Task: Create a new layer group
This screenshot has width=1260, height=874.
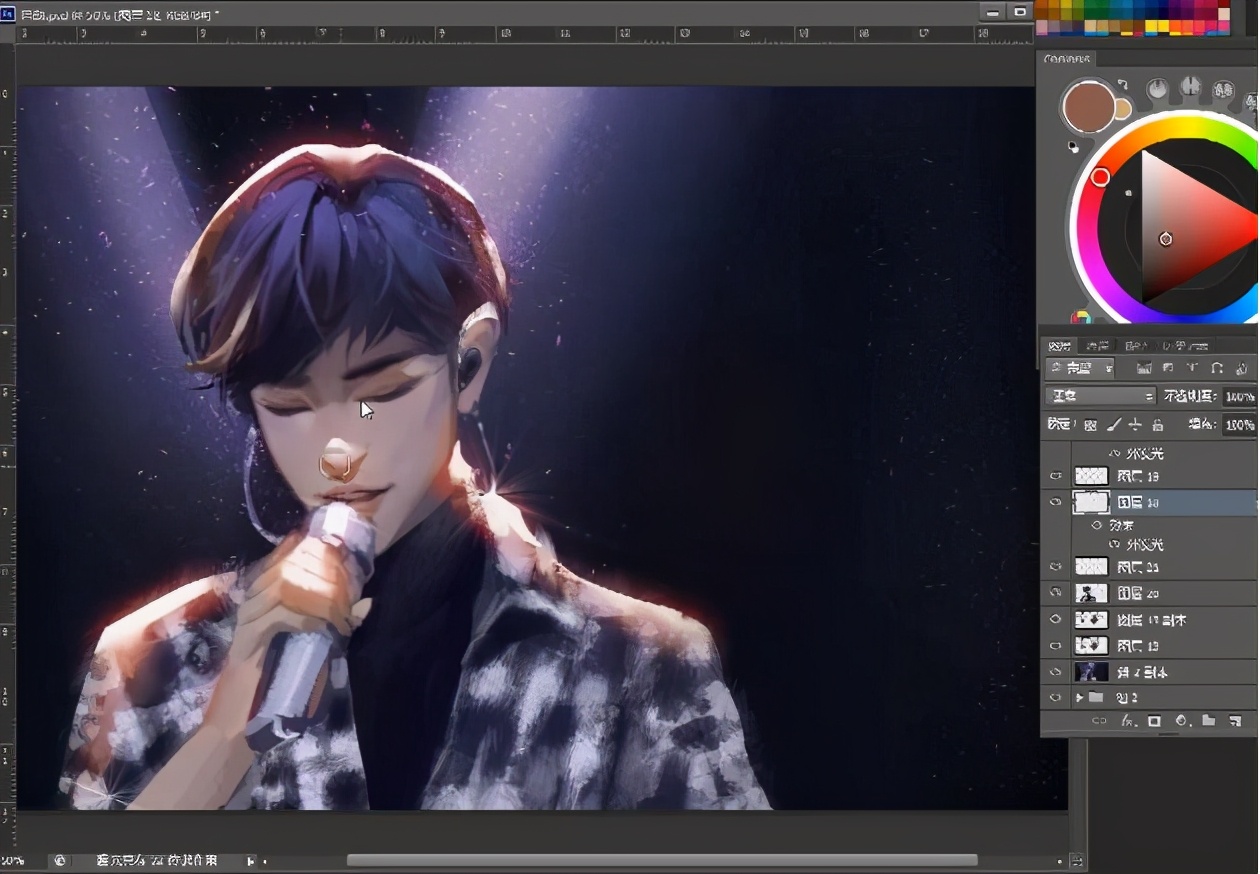Action: (x=1208, y=721)
